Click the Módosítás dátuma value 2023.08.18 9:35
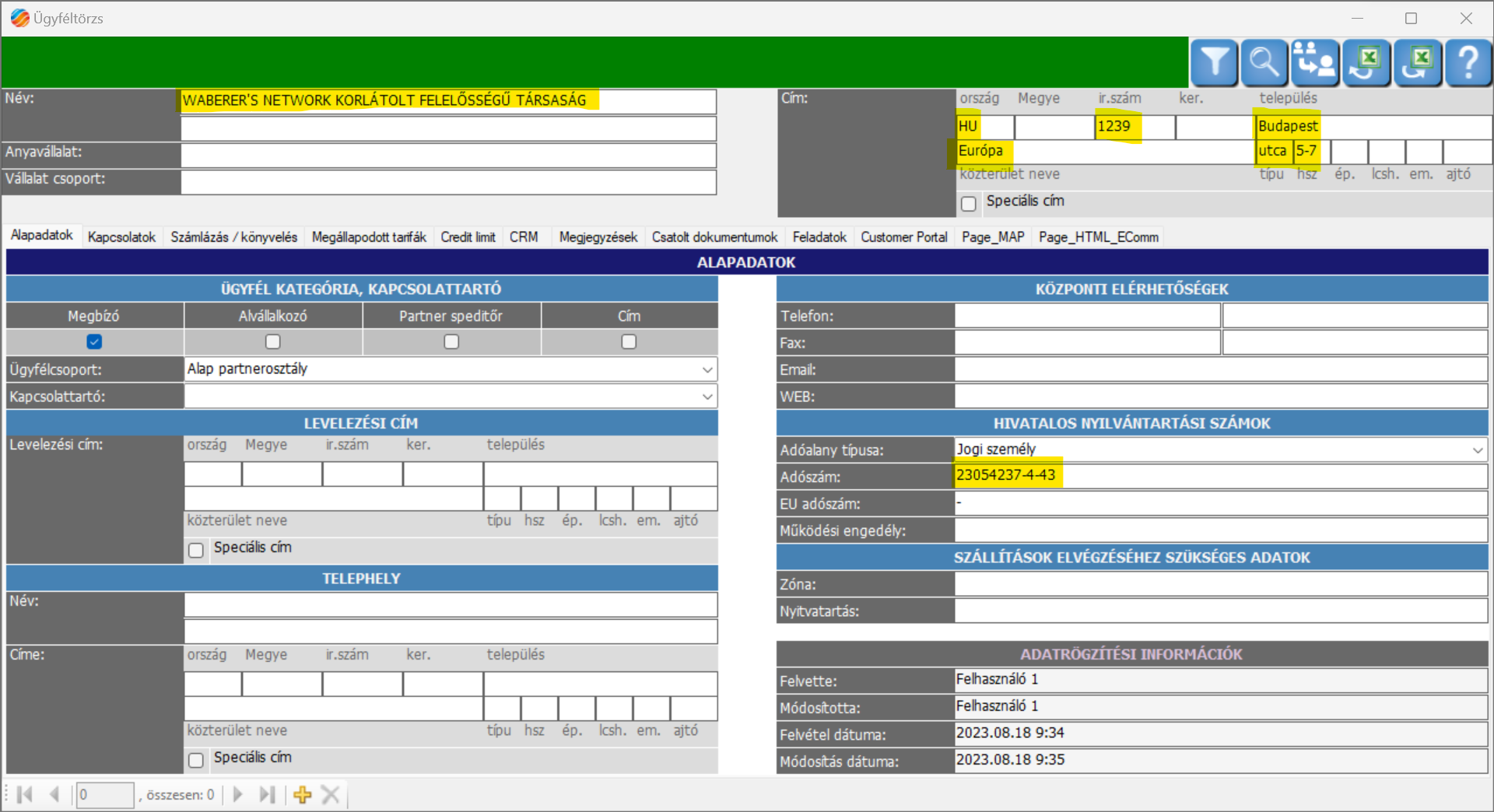The height and width of the screenshot is (812, 1494). click(1221, 760)
